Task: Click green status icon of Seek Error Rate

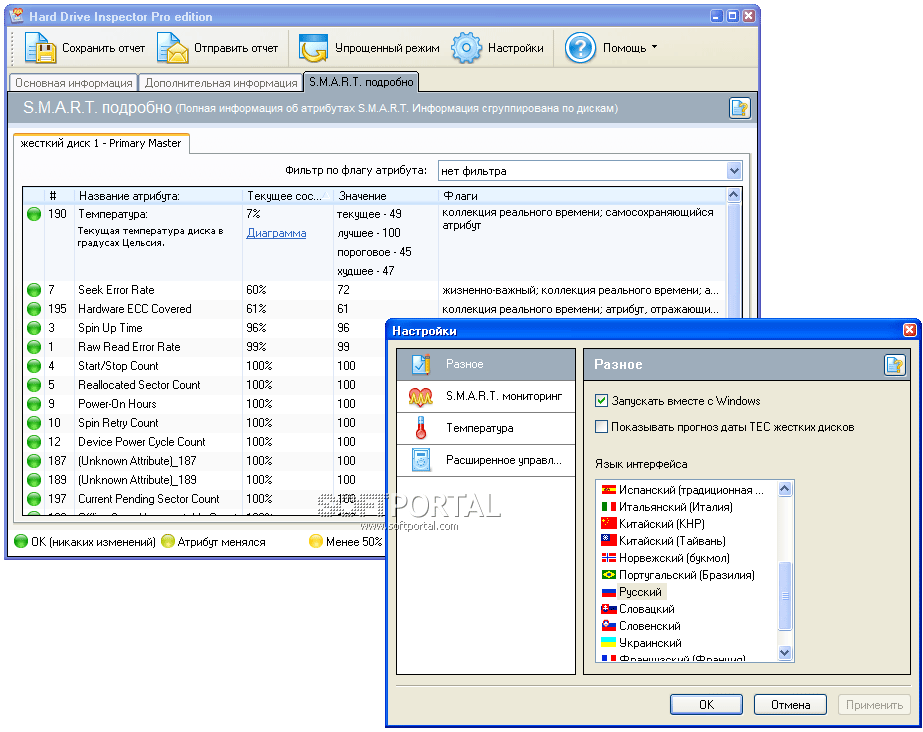Action: tap(34, 290)
